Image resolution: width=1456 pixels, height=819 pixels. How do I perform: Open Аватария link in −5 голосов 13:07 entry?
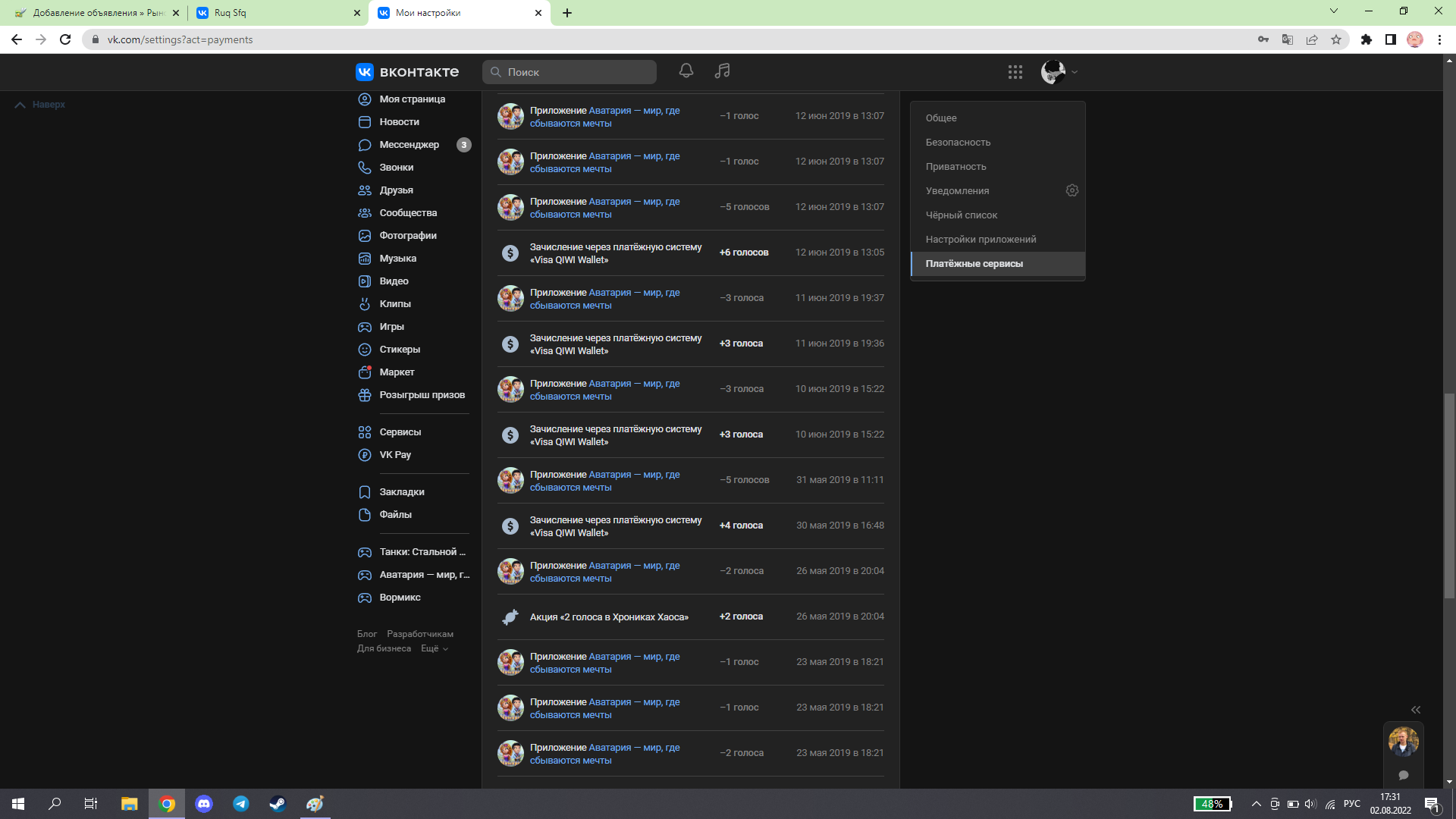tap(604, 208)
